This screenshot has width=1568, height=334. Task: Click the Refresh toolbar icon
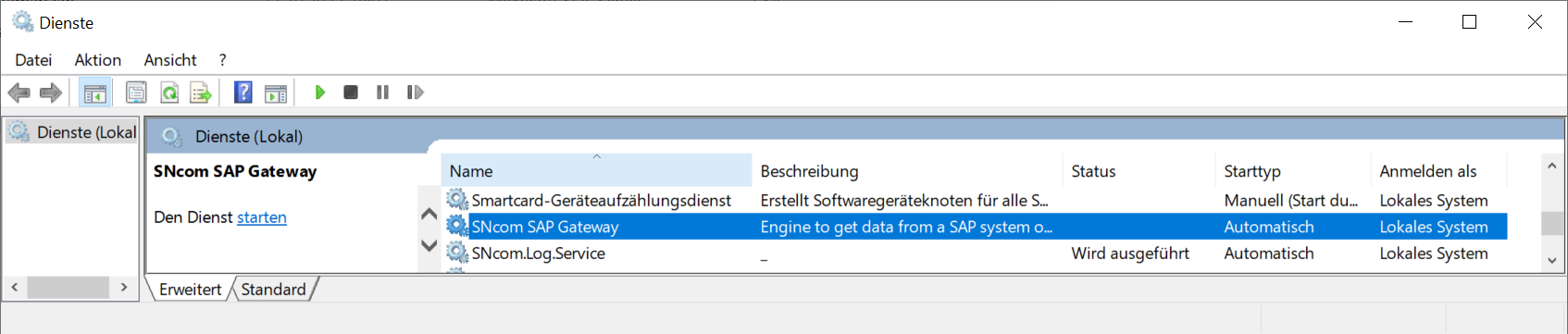(x=169, y=93)
